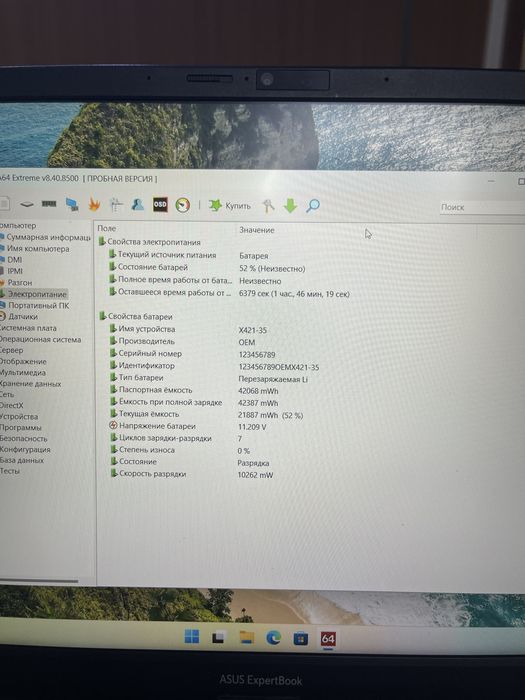This screenshot has height=700, width=525.
Task: Click the AIDA64 taskbar icon
Action: coord(328,639)
